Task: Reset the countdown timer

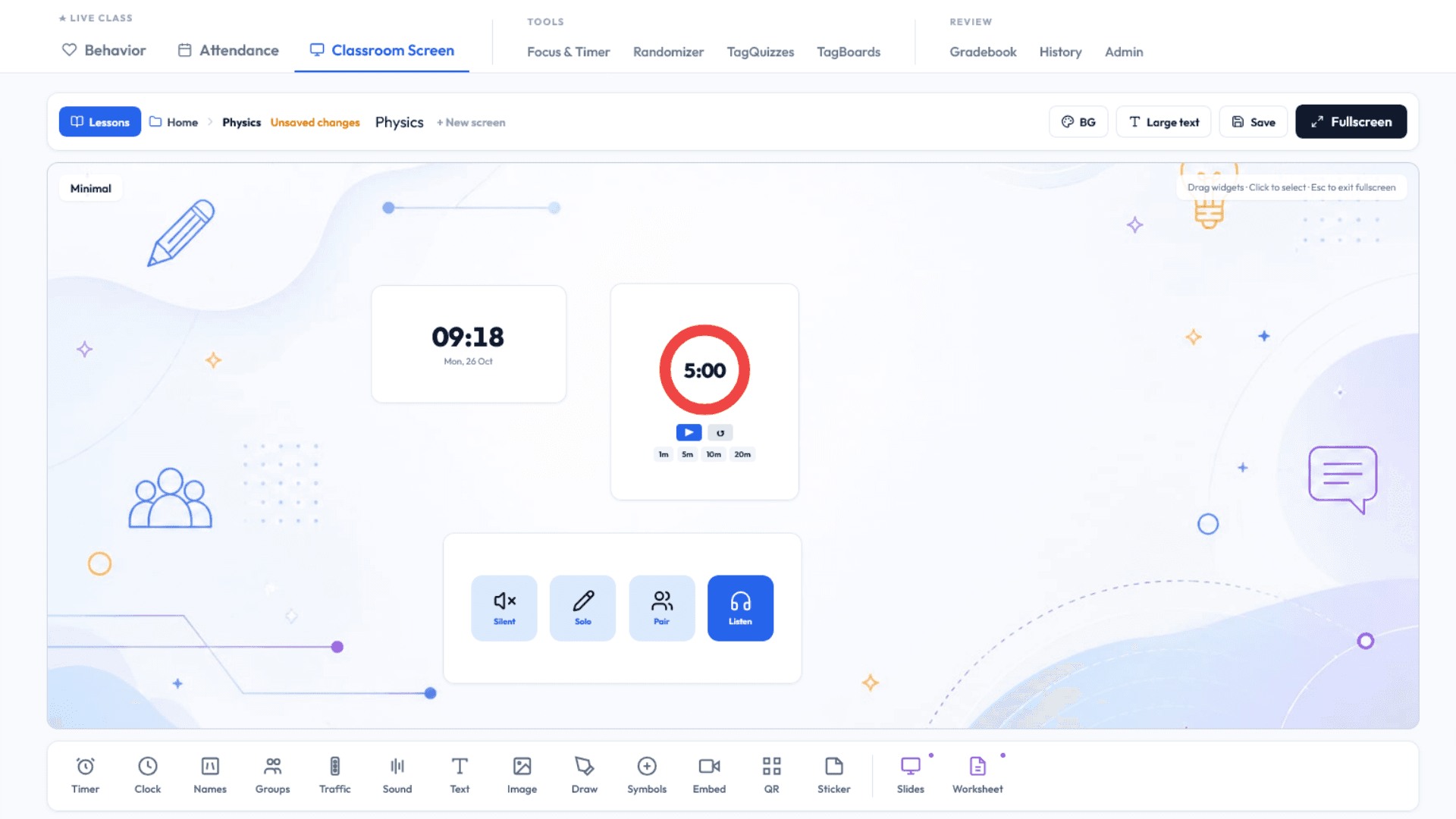Action: pos(720,433)
